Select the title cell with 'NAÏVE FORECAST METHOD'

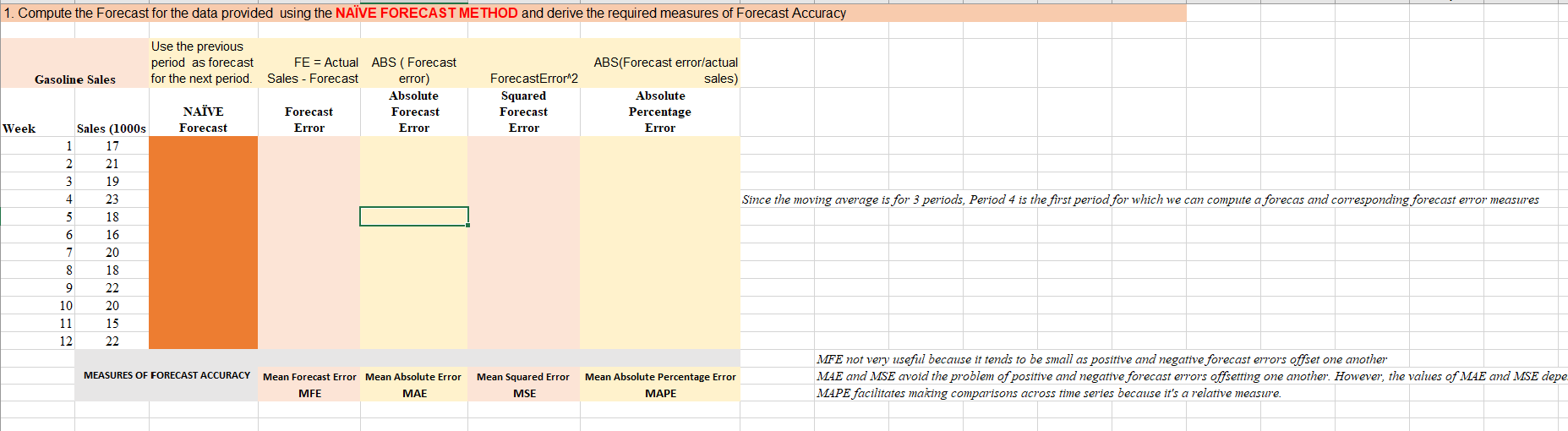coord(593,14)
